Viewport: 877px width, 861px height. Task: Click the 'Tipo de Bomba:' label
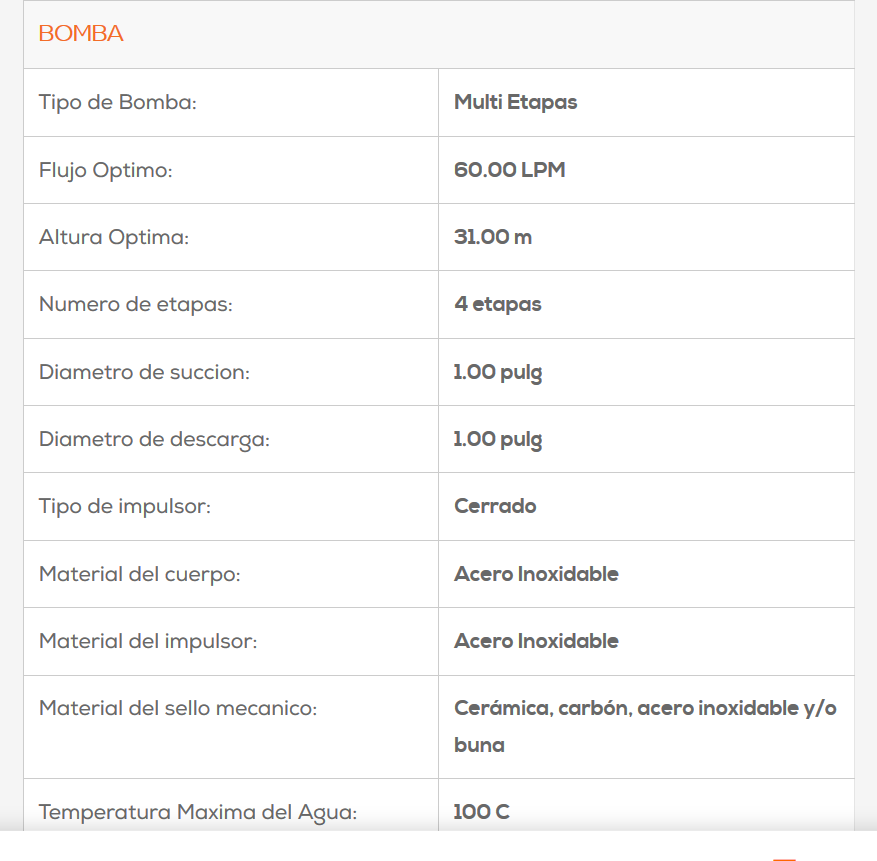118,102
